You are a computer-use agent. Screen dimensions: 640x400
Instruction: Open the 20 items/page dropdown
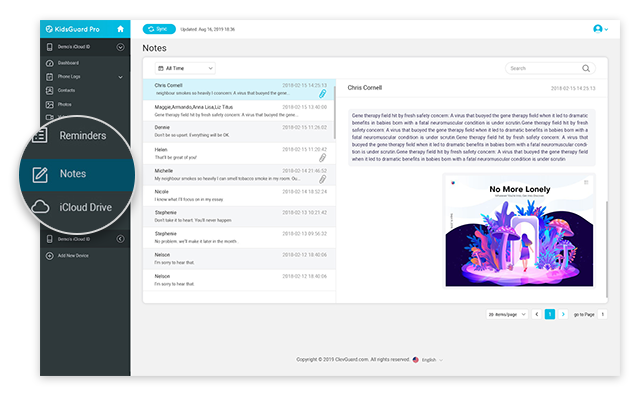click(507, 314)
